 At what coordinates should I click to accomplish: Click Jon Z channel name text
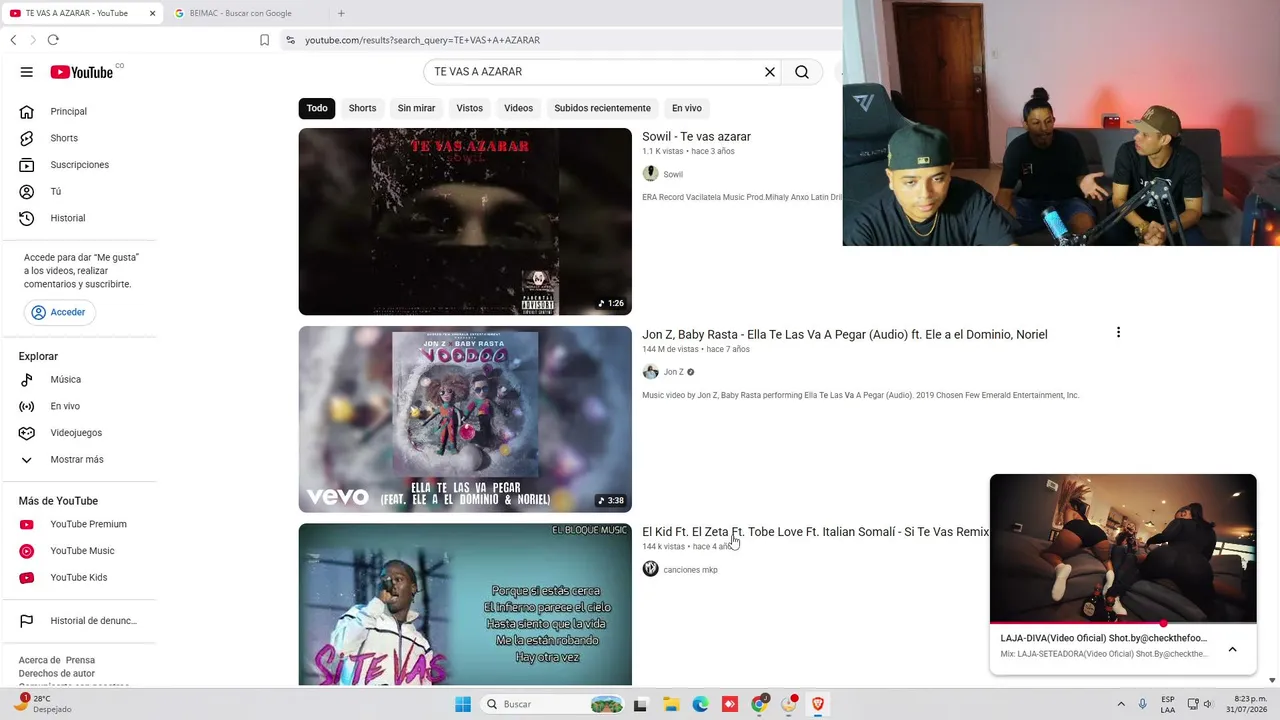click(674, 372)
